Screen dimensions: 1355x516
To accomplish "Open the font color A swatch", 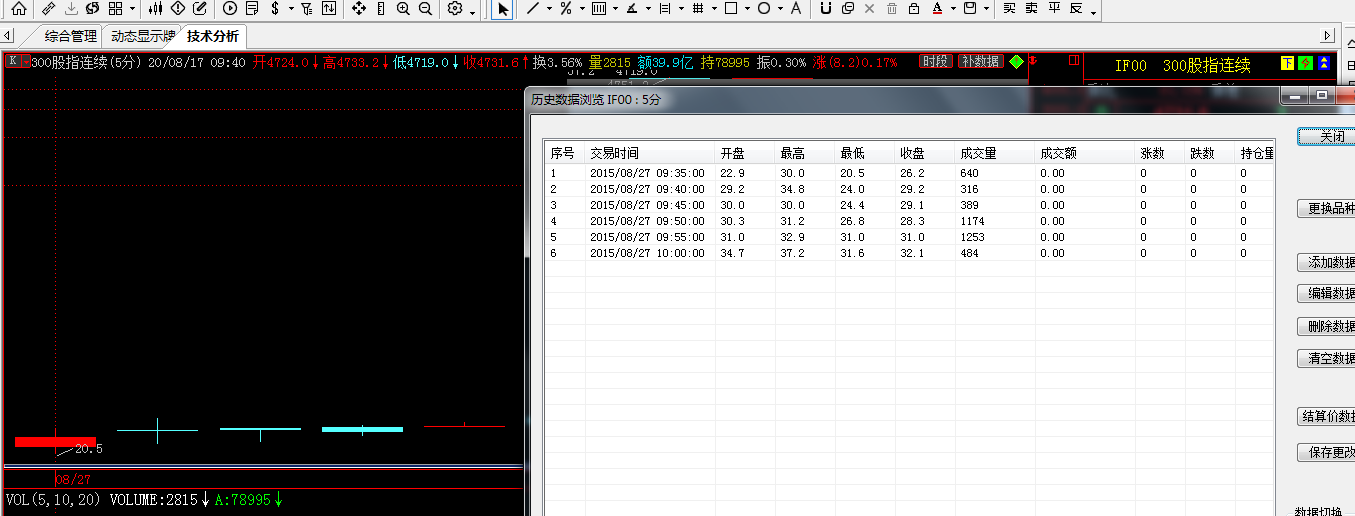I will (x=937, y=9).
